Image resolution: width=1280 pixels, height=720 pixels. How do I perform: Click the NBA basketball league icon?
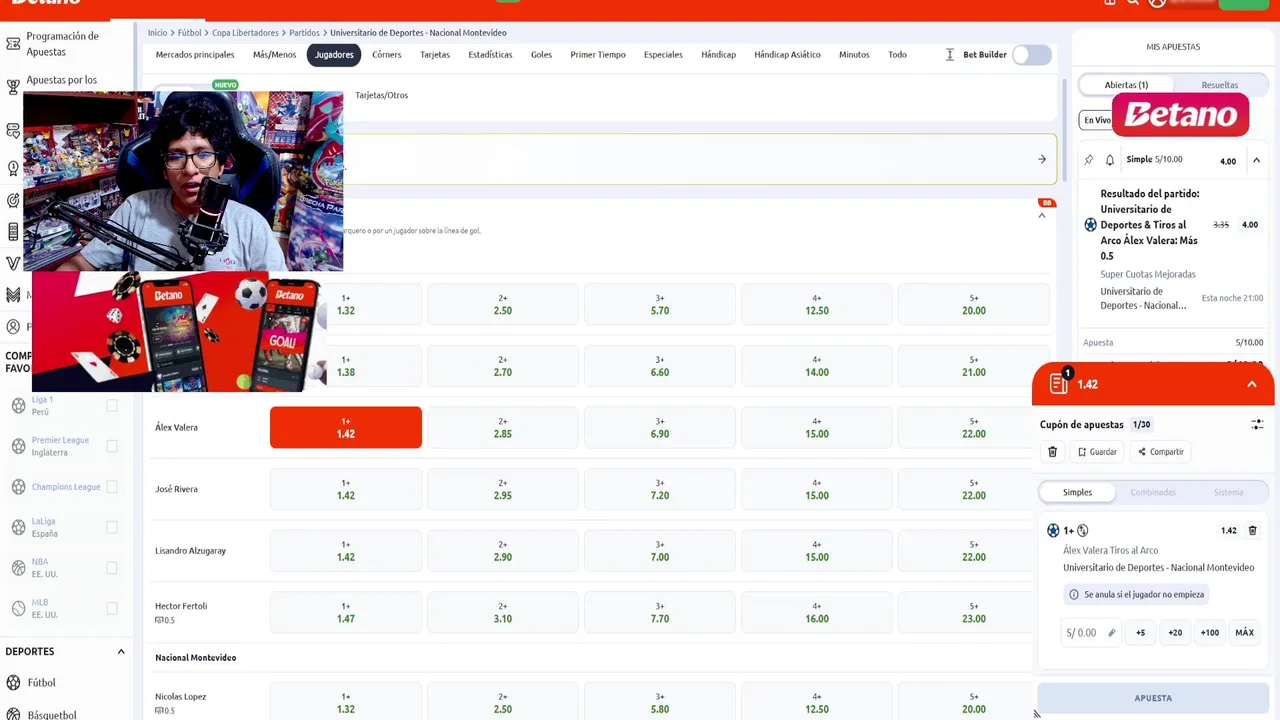18,568
